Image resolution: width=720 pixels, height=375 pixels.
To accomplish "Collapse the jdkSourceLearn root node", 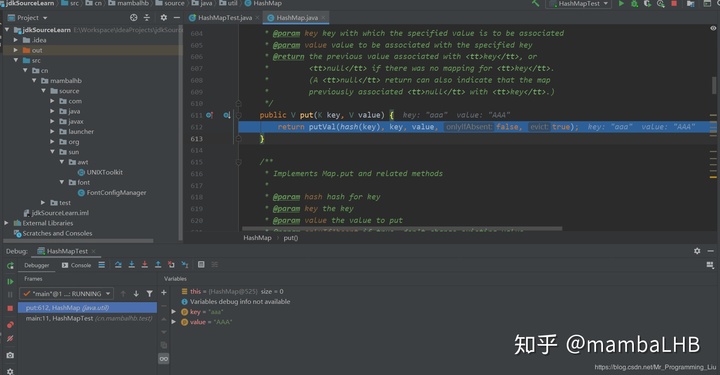I will 7,30.
